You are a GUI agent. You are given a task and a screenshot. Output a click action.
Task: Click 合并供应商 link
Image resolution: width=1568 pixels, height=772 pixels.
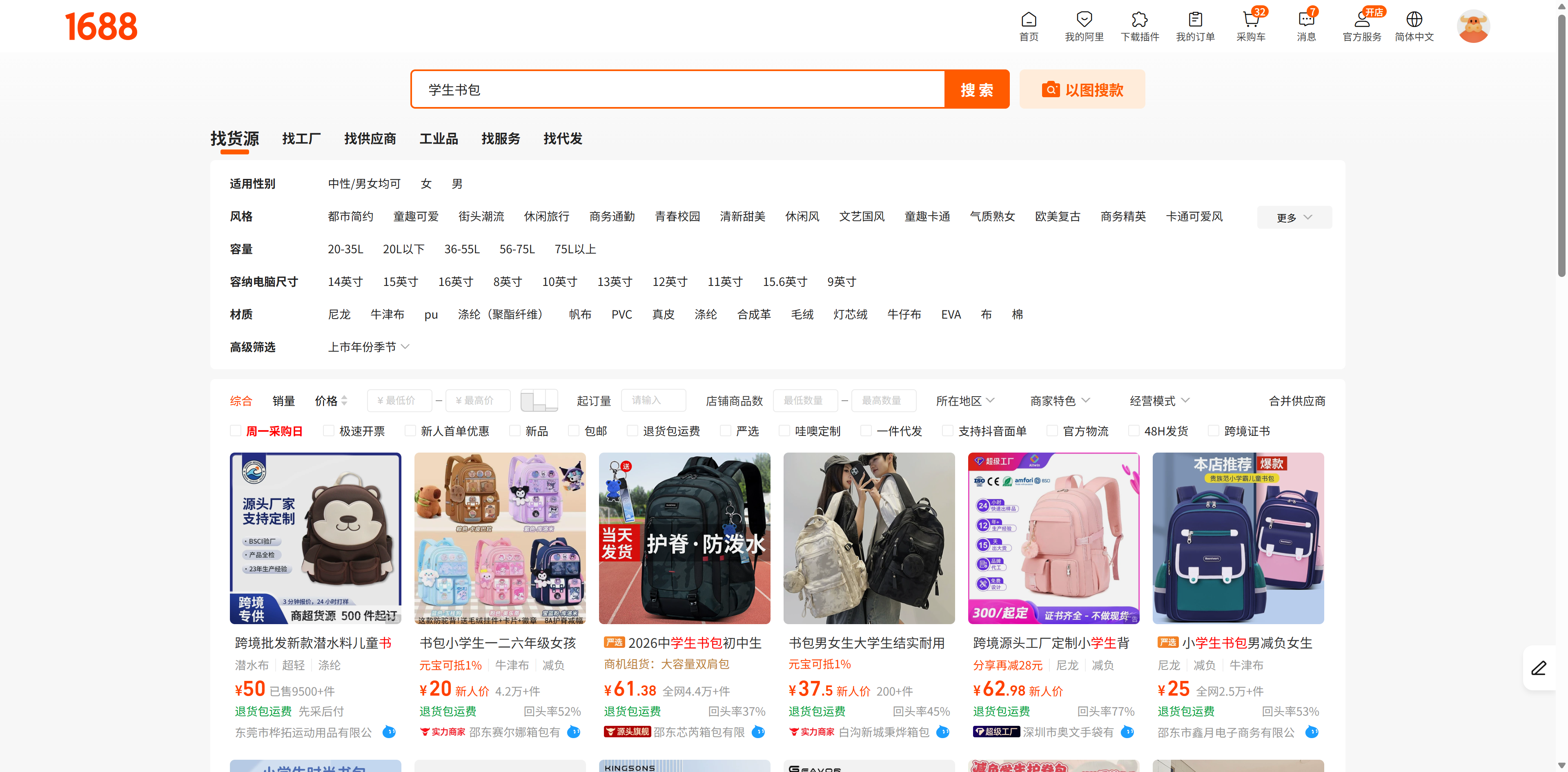[1297, 401]
